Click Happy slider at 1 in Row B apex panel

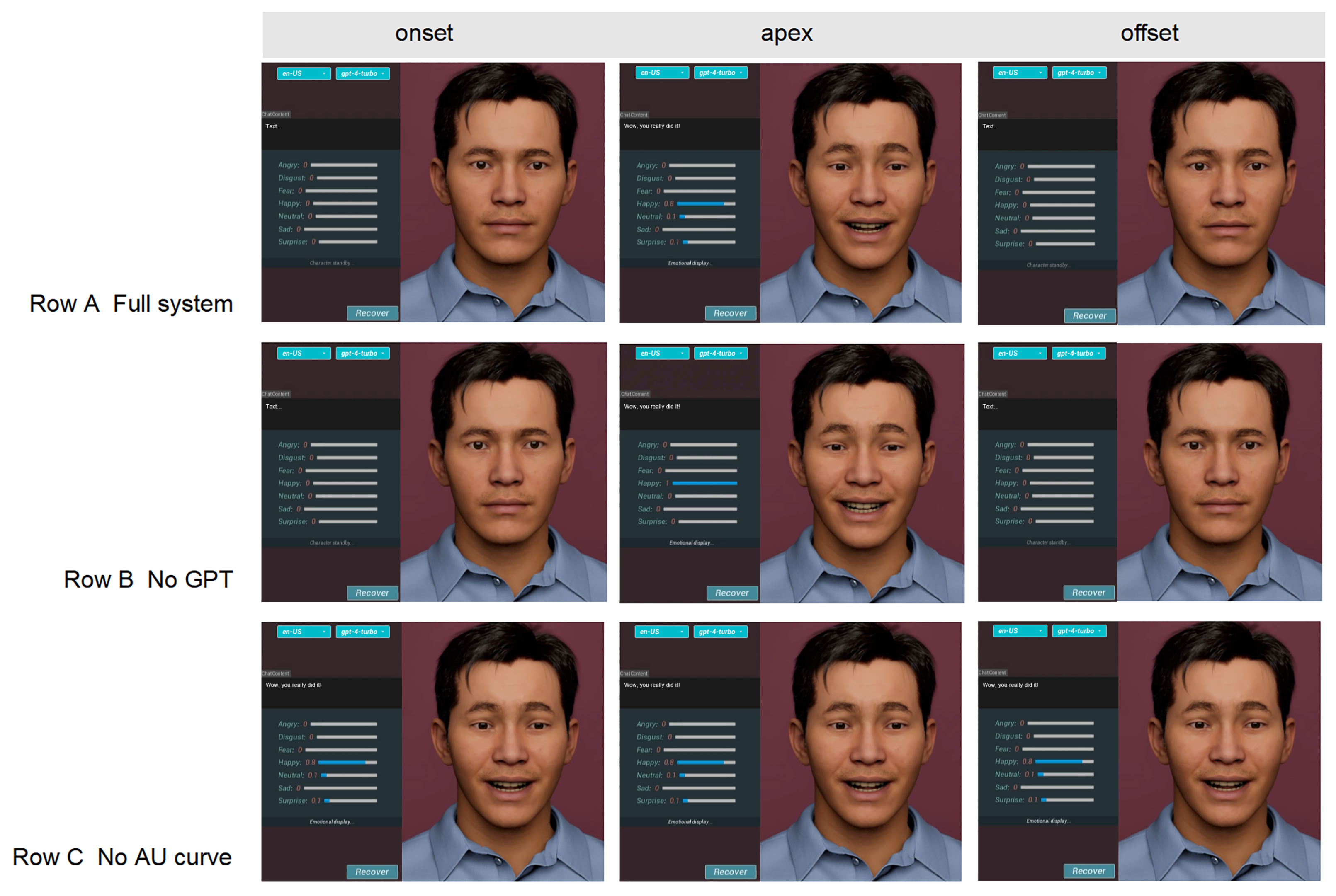(x=704, y=483)
